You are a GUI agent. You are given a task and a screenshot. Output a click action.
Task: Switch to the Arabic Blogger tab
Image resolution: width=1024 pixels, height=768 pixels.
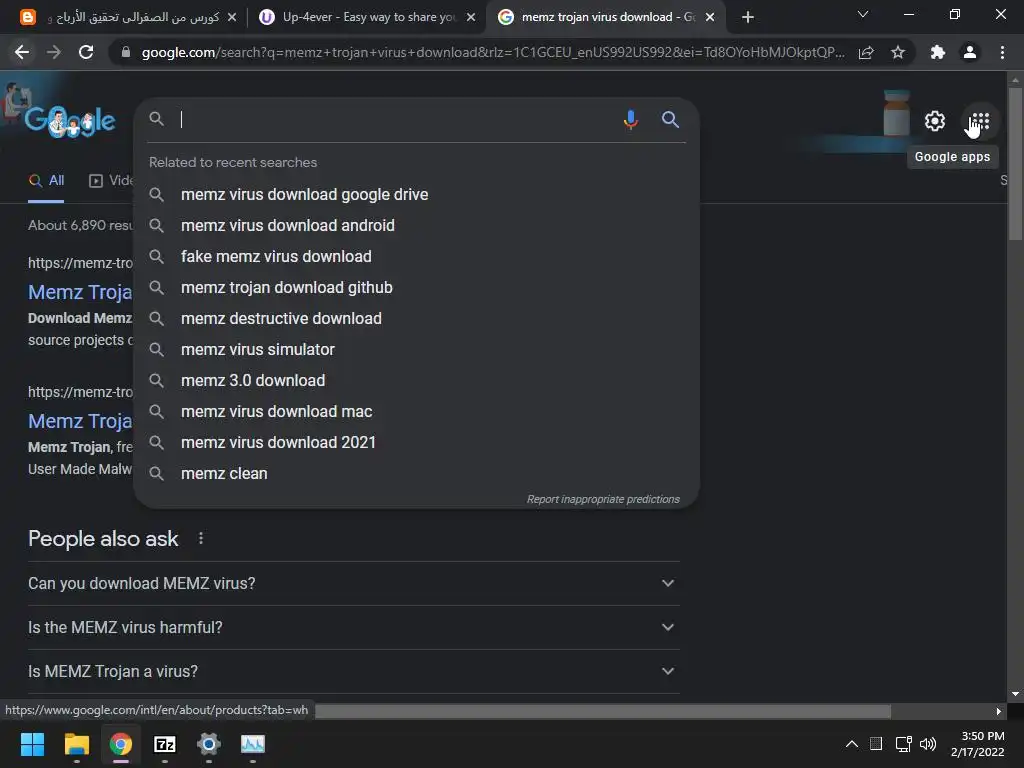coord(127,17)
